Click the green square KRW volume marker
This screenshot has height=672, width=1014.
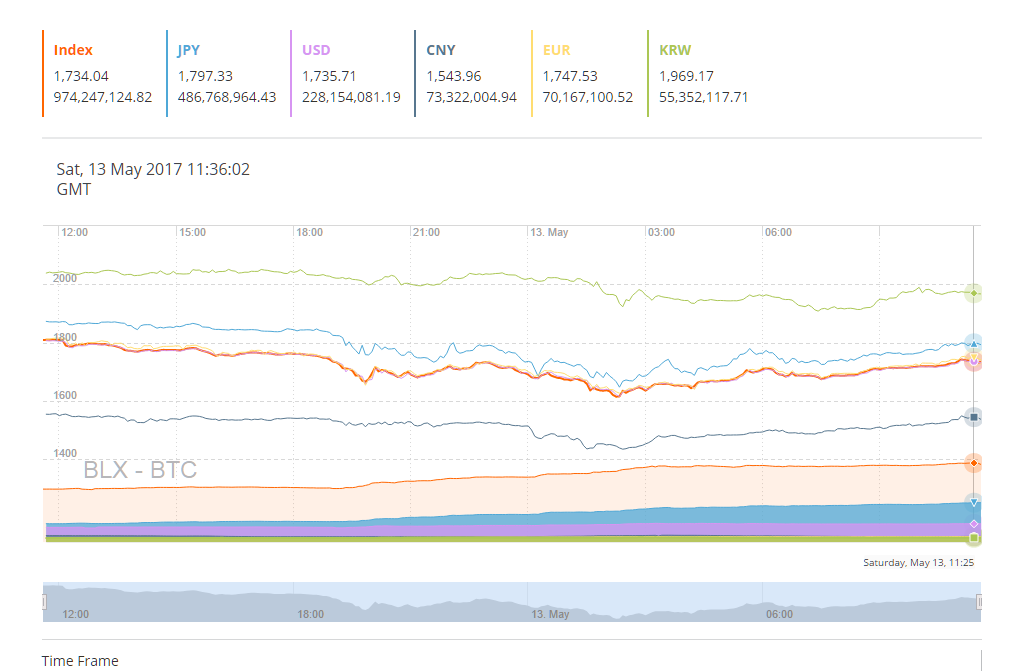click(x=973, y=539)
